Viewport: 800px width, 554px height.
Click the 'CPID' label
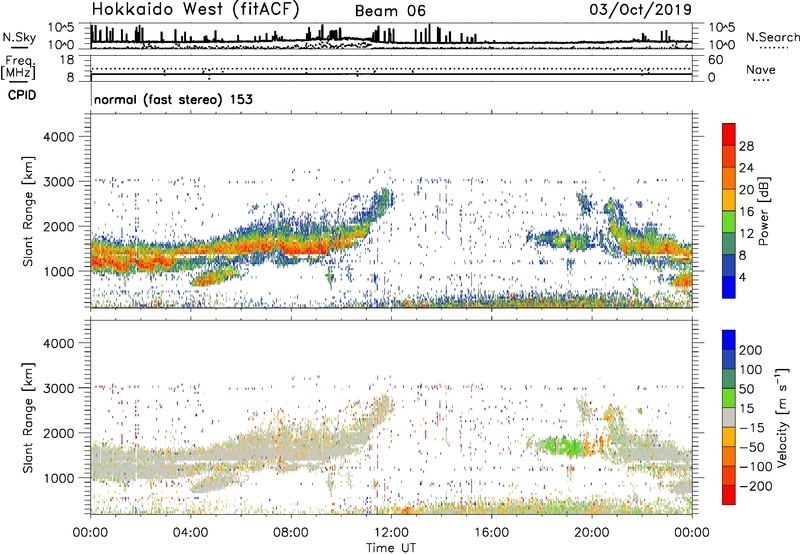point(22,95)
